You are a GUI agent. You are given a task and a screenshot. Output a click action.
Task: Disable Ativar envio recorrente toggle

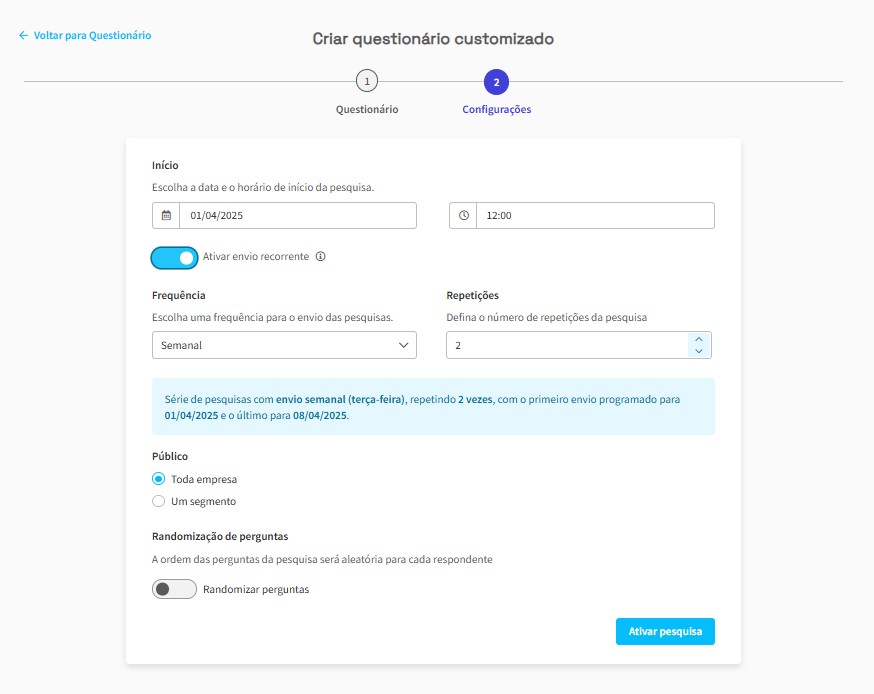174,258
